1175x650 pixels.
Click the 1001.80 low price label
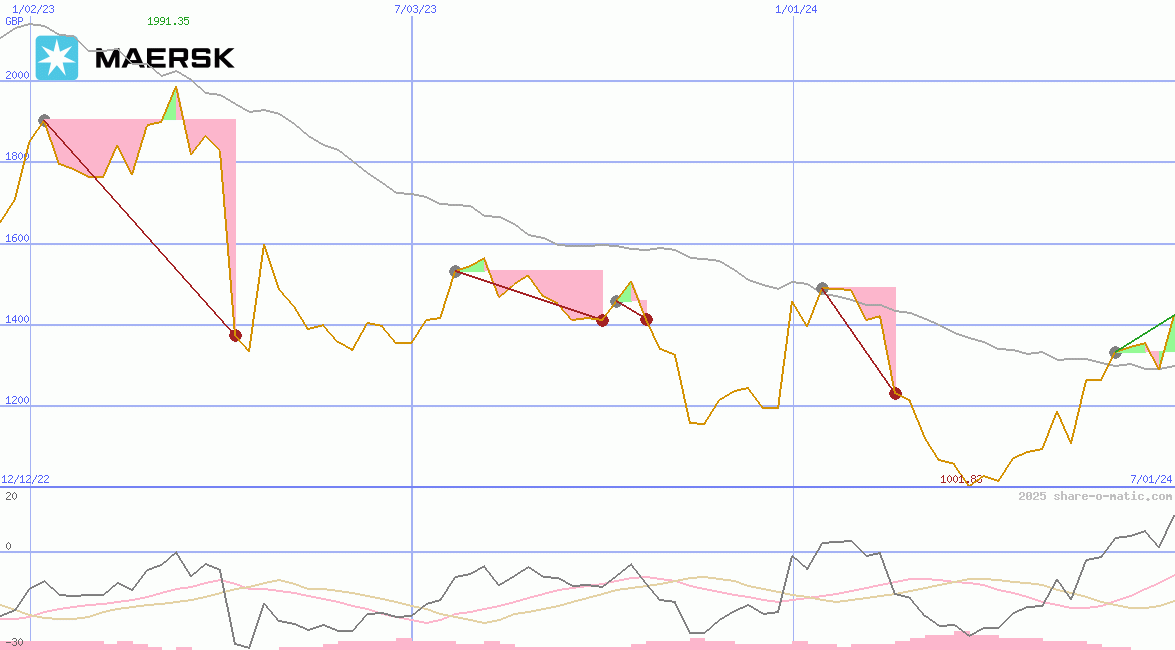click(x=961, y=479)
